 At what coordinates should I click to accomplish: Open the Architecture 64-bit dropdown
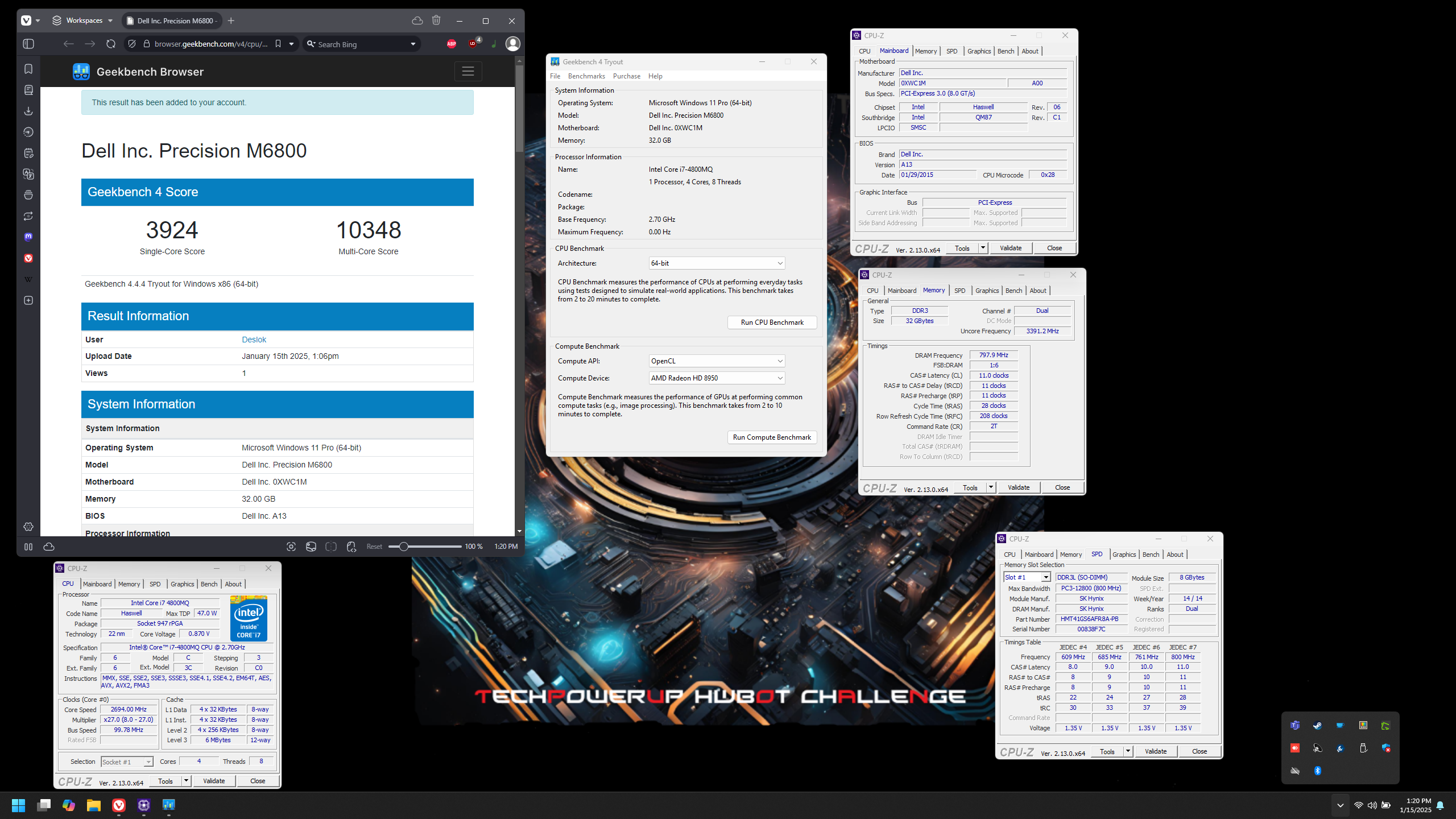coord(717,263)
